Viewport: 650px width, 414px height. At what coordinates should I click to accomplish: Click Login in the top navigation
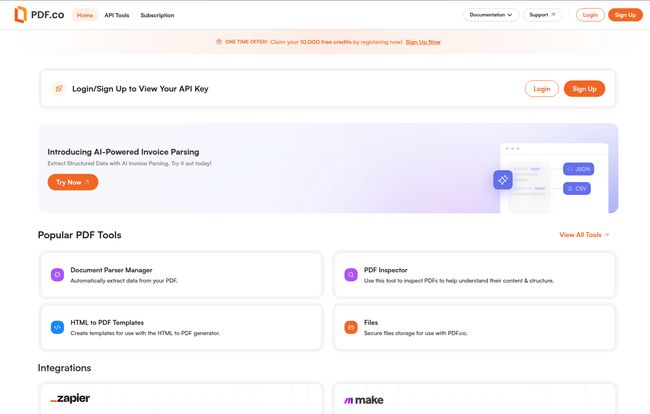coord(590,15)
